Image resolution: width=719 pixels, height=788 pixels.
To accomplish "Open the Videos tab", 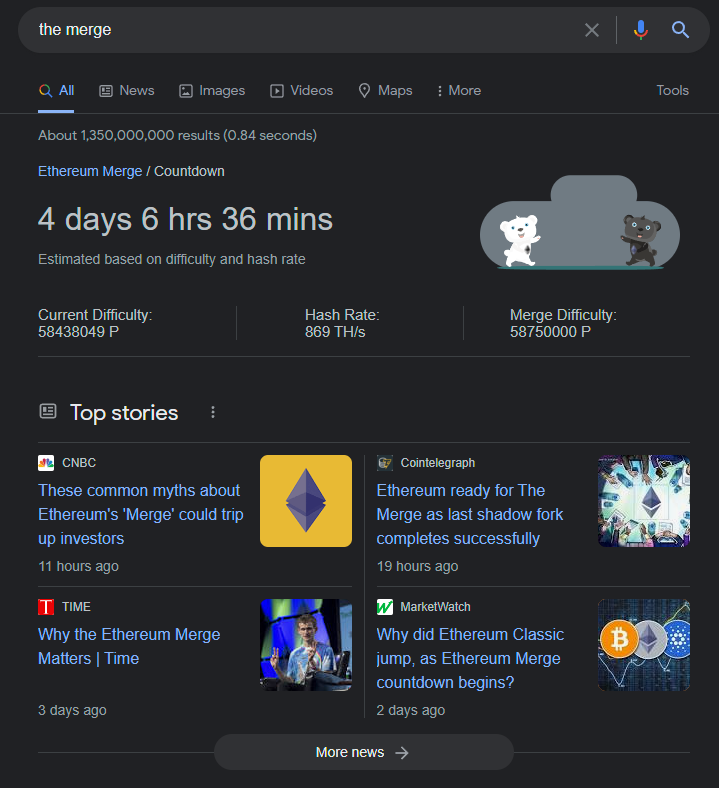I will tap(301, 91).
